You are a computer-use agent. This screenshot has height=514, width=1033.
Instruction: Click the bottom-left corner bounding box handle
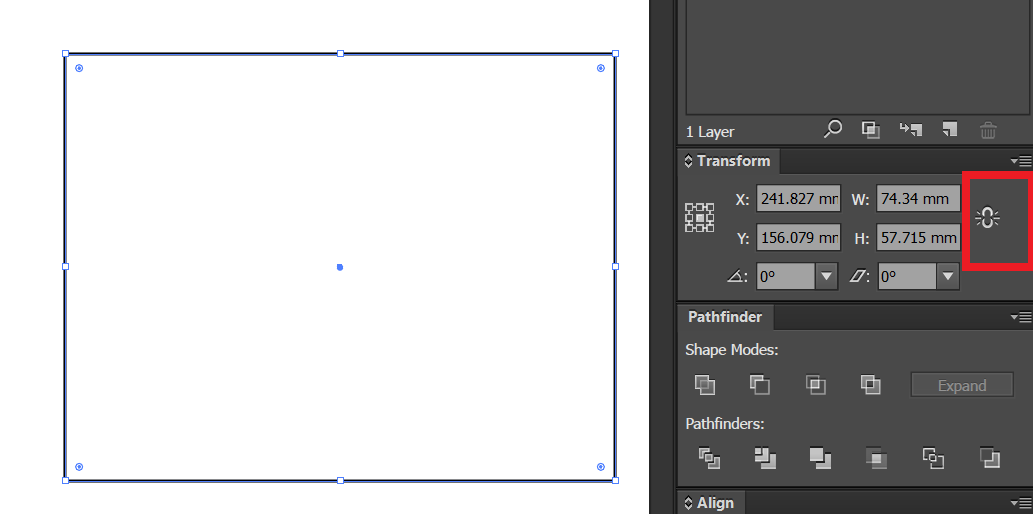65,480
